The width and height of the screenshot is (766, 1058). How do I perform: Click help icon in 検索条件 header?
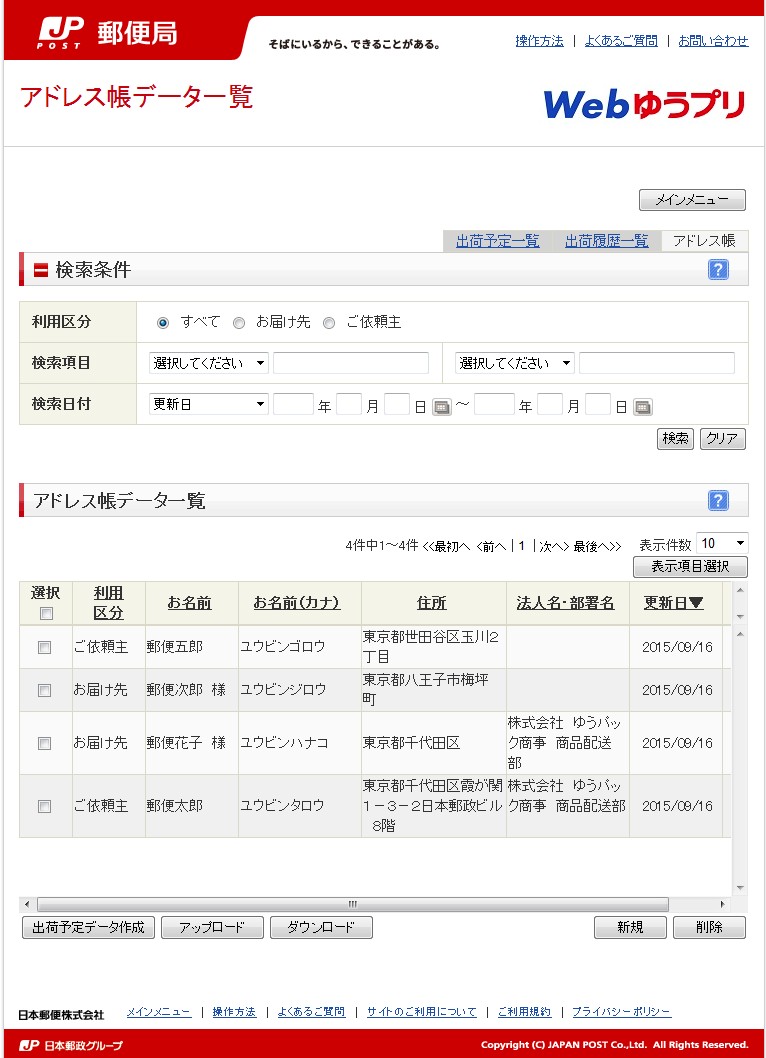point(718,270)
